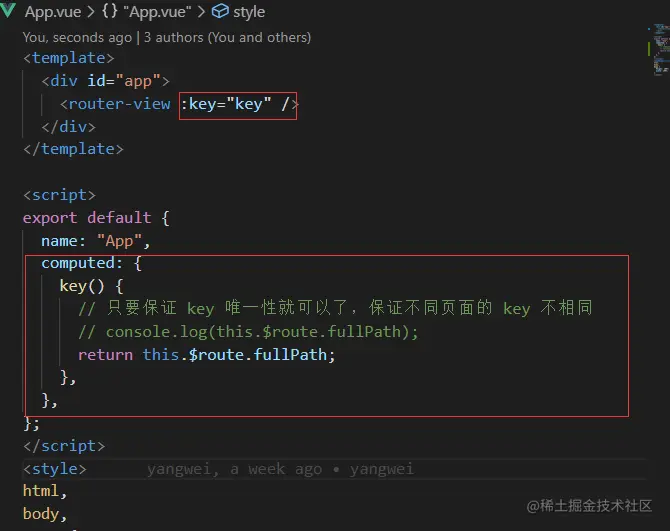Click the "export default {" line

pyautogui.click(x=97, y=218)
